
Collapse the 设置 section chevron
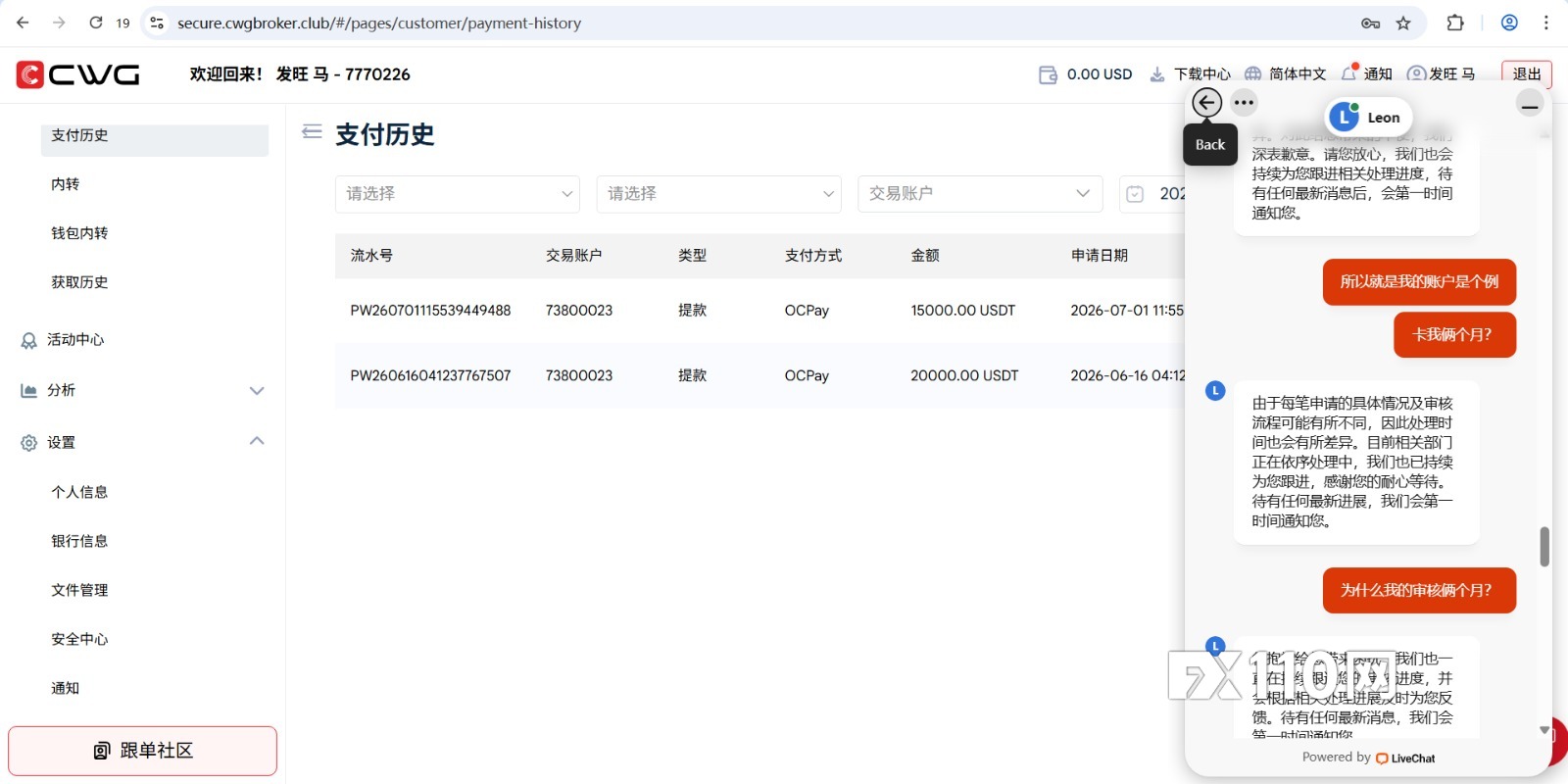tap(257, 441)
